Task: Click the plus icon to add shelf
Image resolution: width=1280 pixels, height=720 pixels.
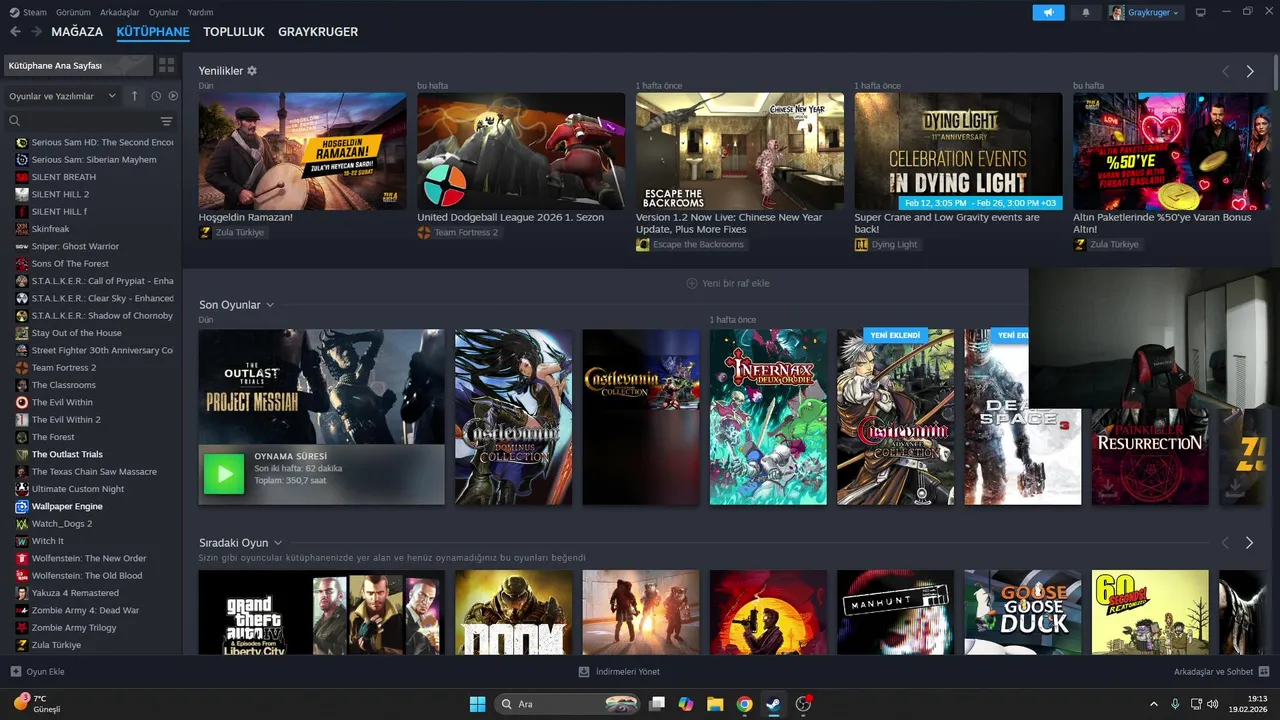Action: [691, 283]
